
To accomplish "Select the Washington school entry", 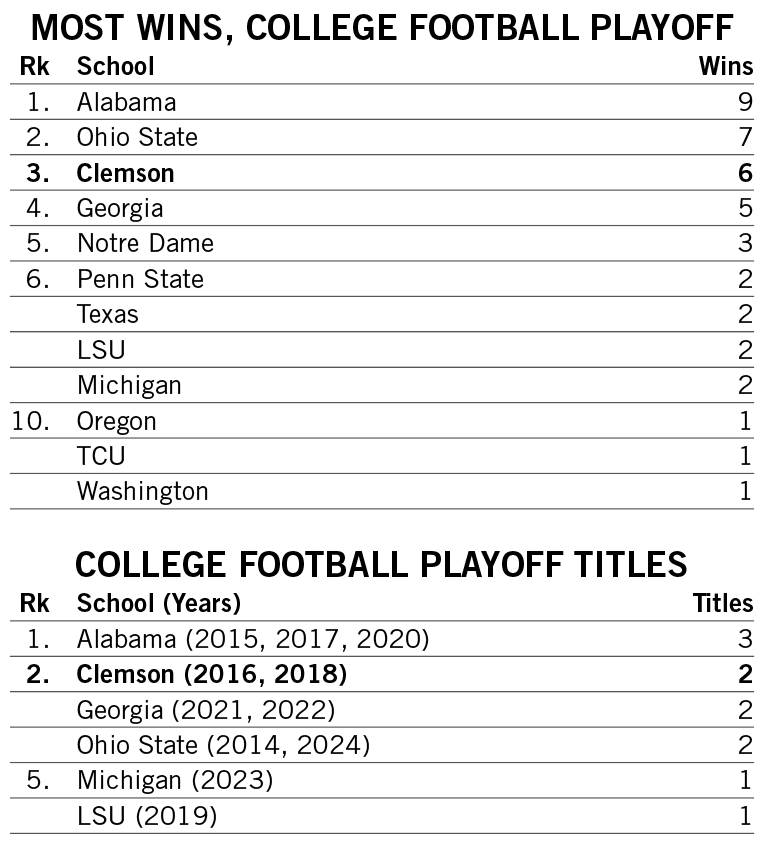I will point(143,491).
